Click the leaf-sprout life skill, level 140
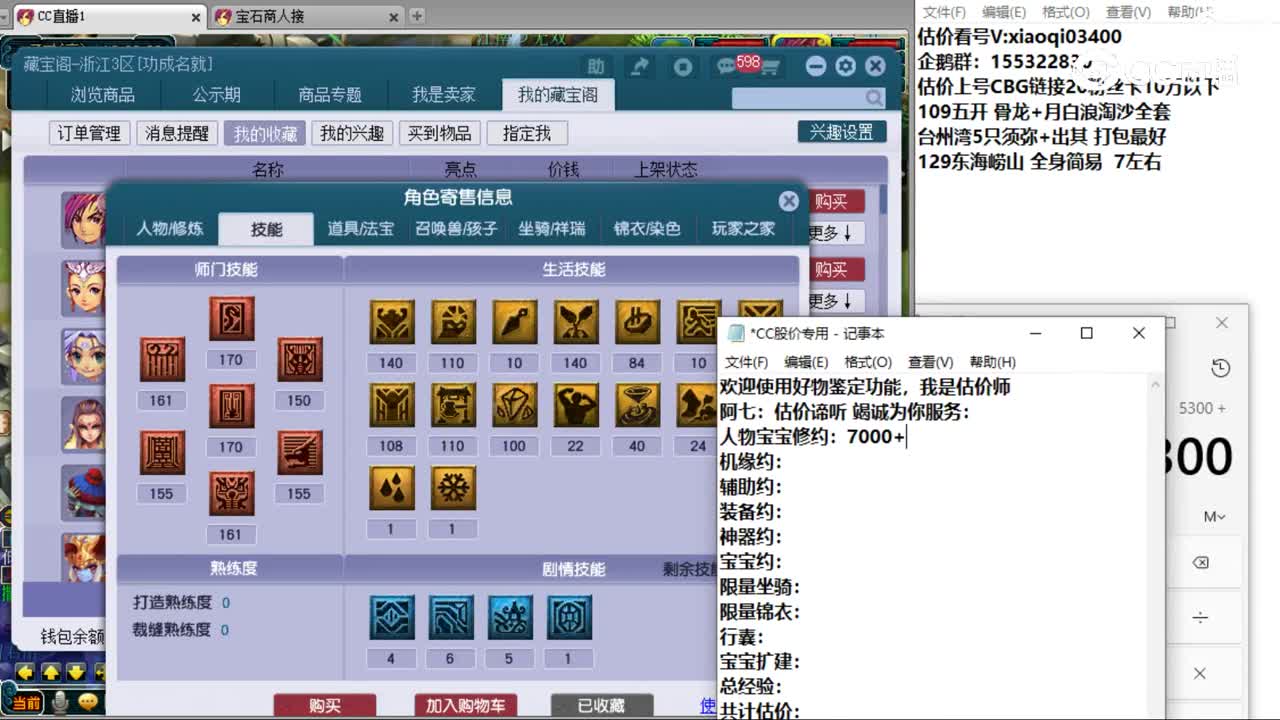Image resolution: width=1280 pixels, height=720 pixels. click(x=576, y=322)
